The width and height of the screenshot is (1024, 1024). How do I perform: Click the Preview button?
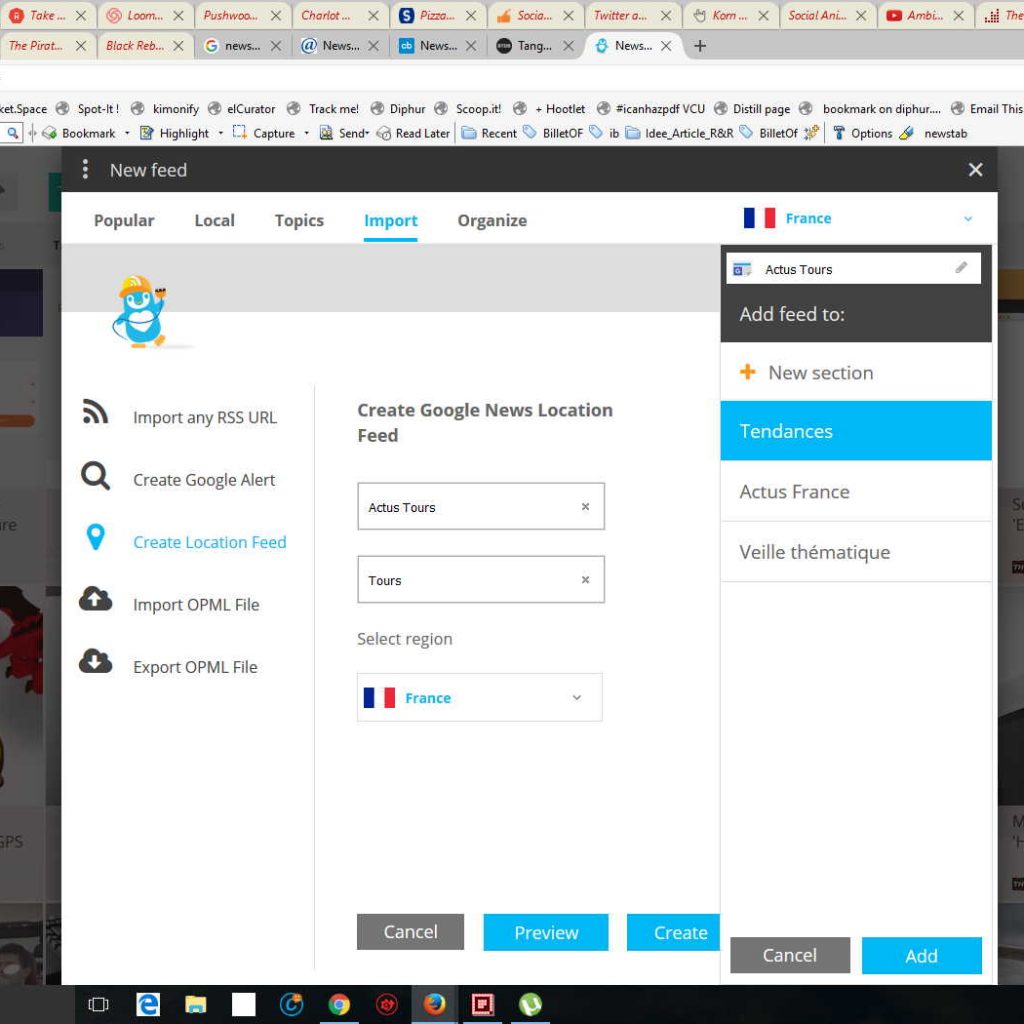(546, 932)
